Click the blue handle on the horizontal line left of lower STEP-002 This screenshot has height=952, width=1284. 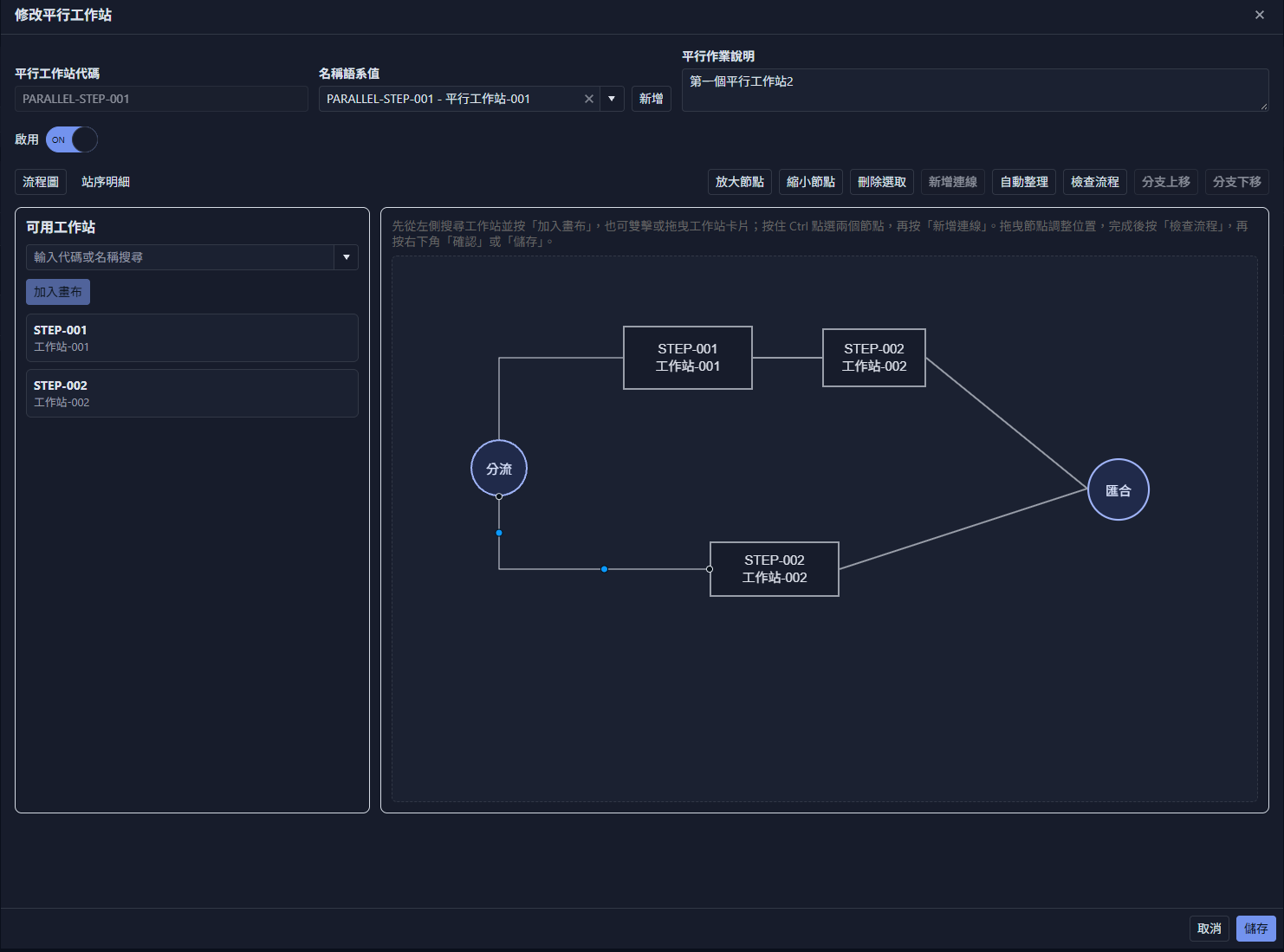[604, 569]
